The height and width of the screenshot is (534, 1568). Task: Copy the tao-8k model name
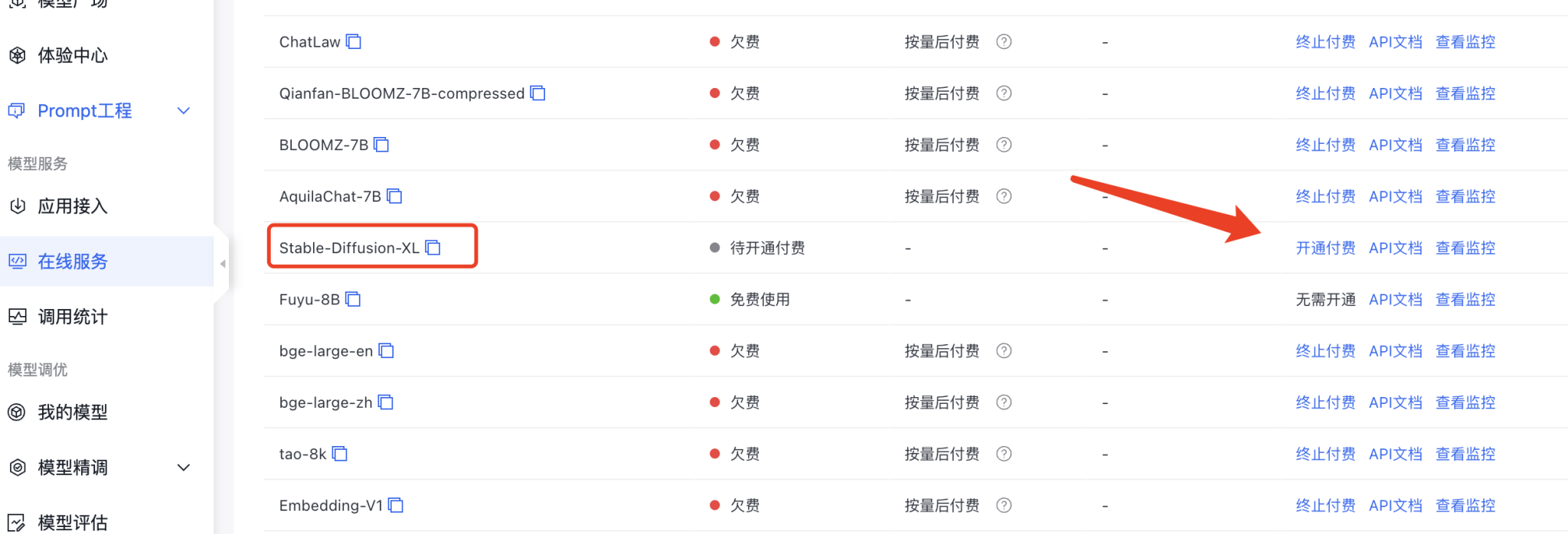340,454
